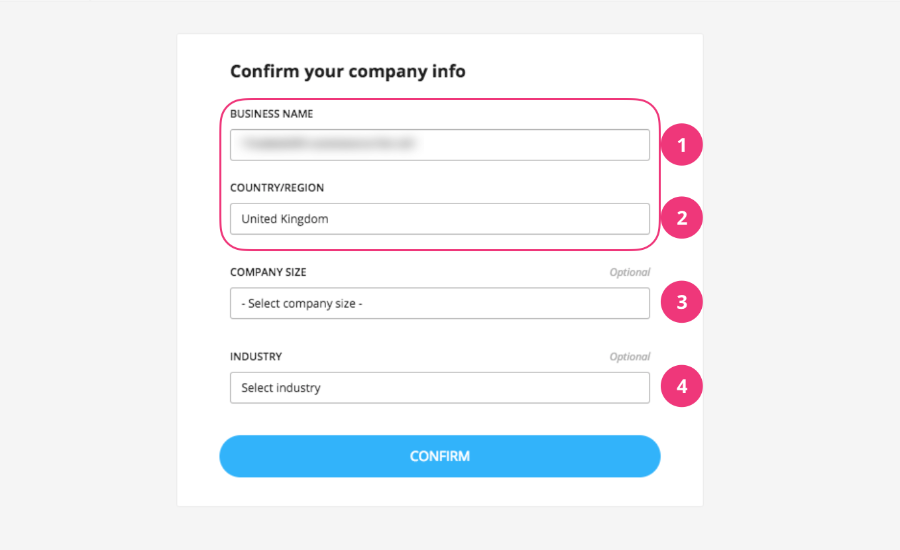Click the pink number 4 badge
Viewport: 900px width, 550px height.
(x=682, y=387)
